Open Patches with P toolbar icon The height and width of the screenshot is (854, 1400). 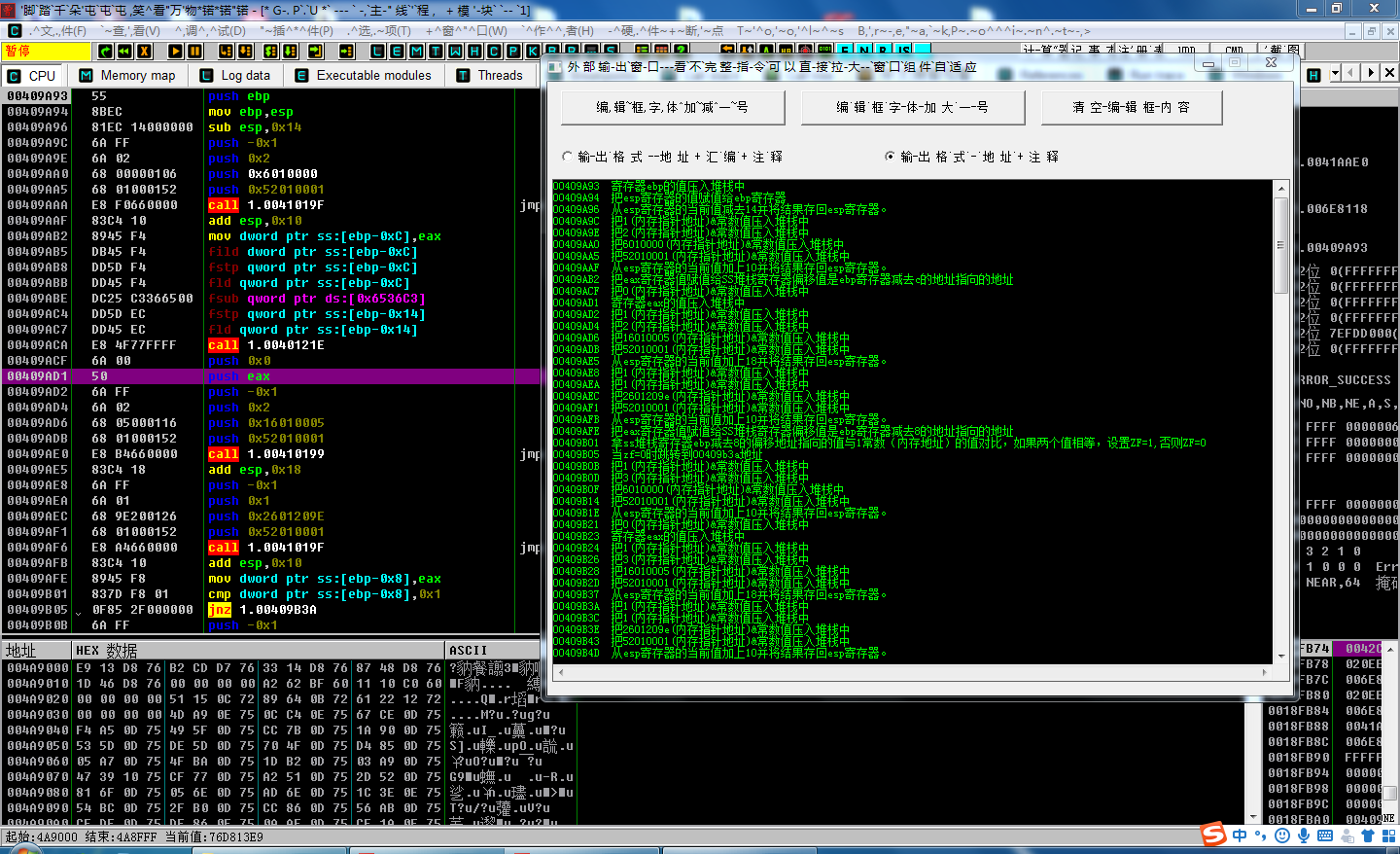[513, 51]
